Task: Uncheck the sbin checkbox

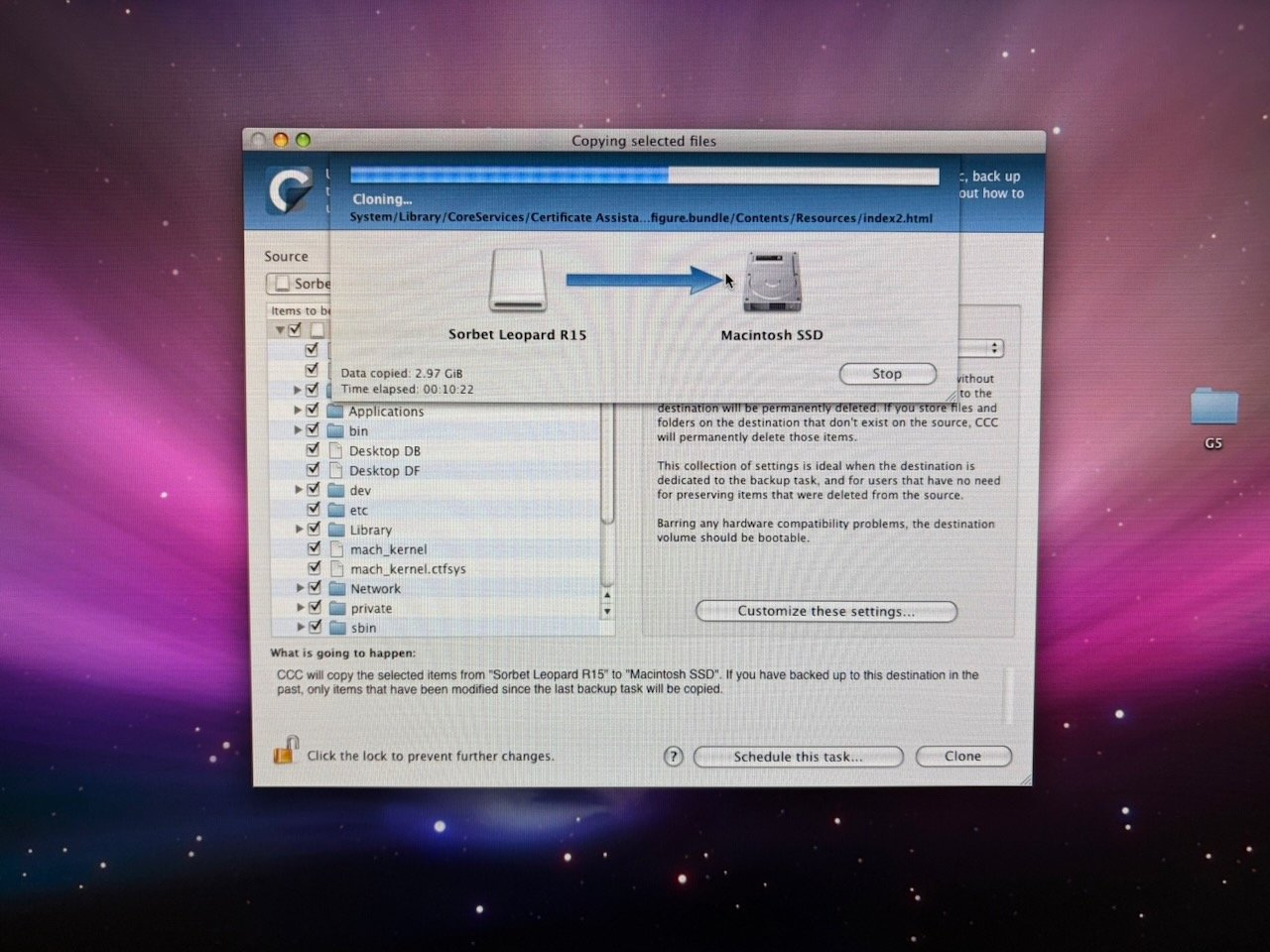Action: pos(315,627)
